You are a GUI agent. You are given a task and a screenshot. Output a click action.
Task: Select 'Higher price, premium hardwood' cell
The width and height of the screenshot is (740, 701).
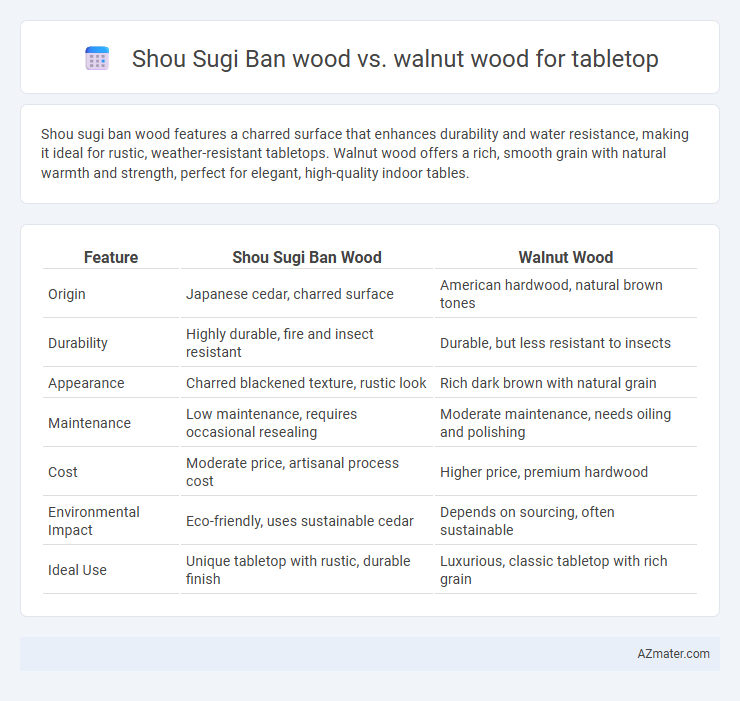pyautogui.click(x=544, y=472)
